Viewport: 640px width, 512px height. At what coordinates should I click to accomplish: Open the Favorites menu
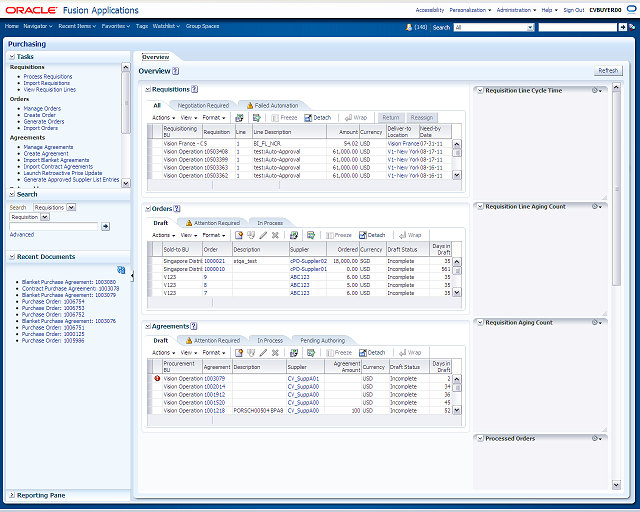tap(116, 26)
